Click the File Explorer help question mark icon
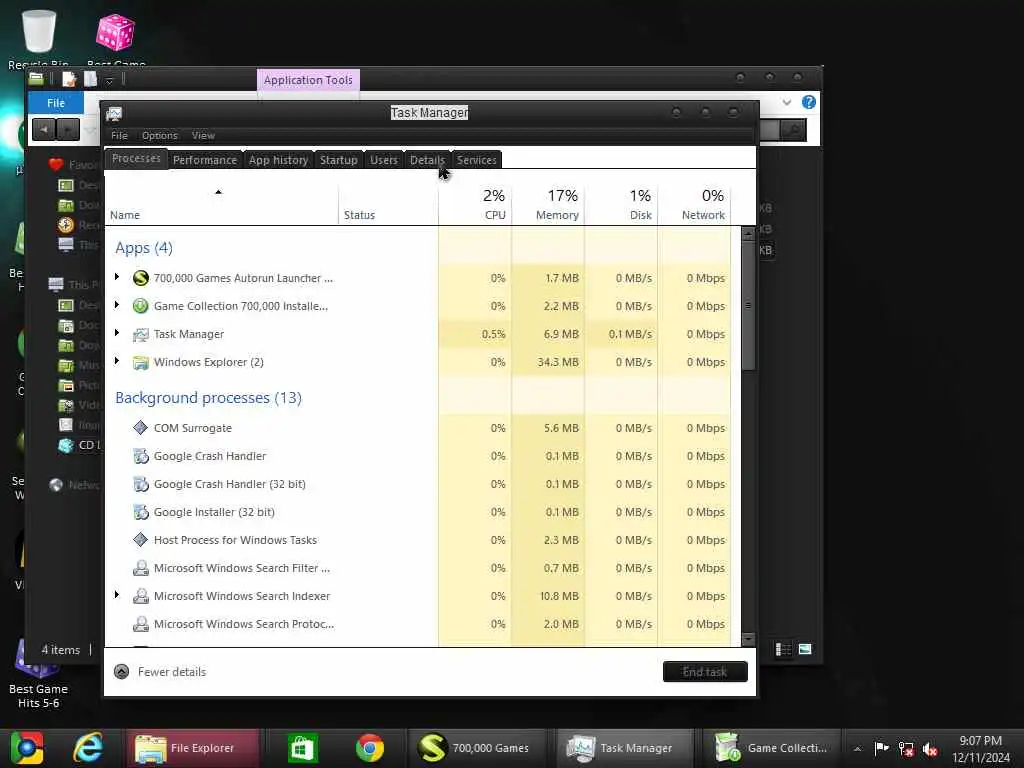This screenshot has width=1024, height=768. click(808, 103)
